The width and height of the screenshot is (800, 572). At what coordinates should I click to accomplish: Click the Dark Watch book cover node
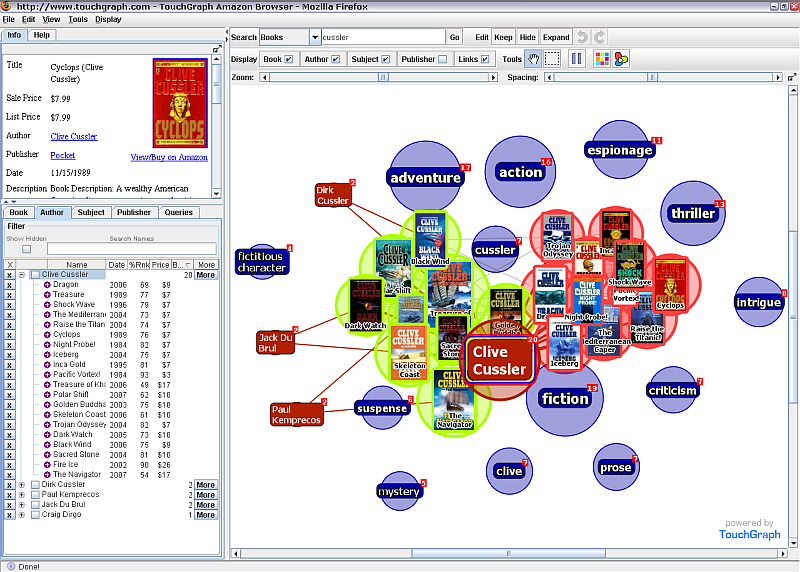pos(365,304)
